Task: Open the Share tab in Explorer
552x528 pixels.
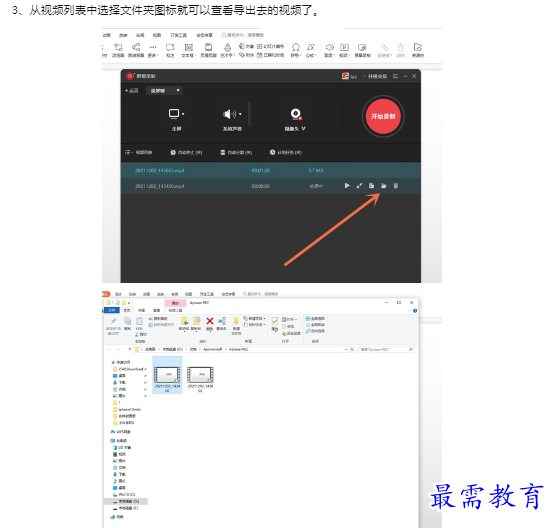Action: (142, 310)
